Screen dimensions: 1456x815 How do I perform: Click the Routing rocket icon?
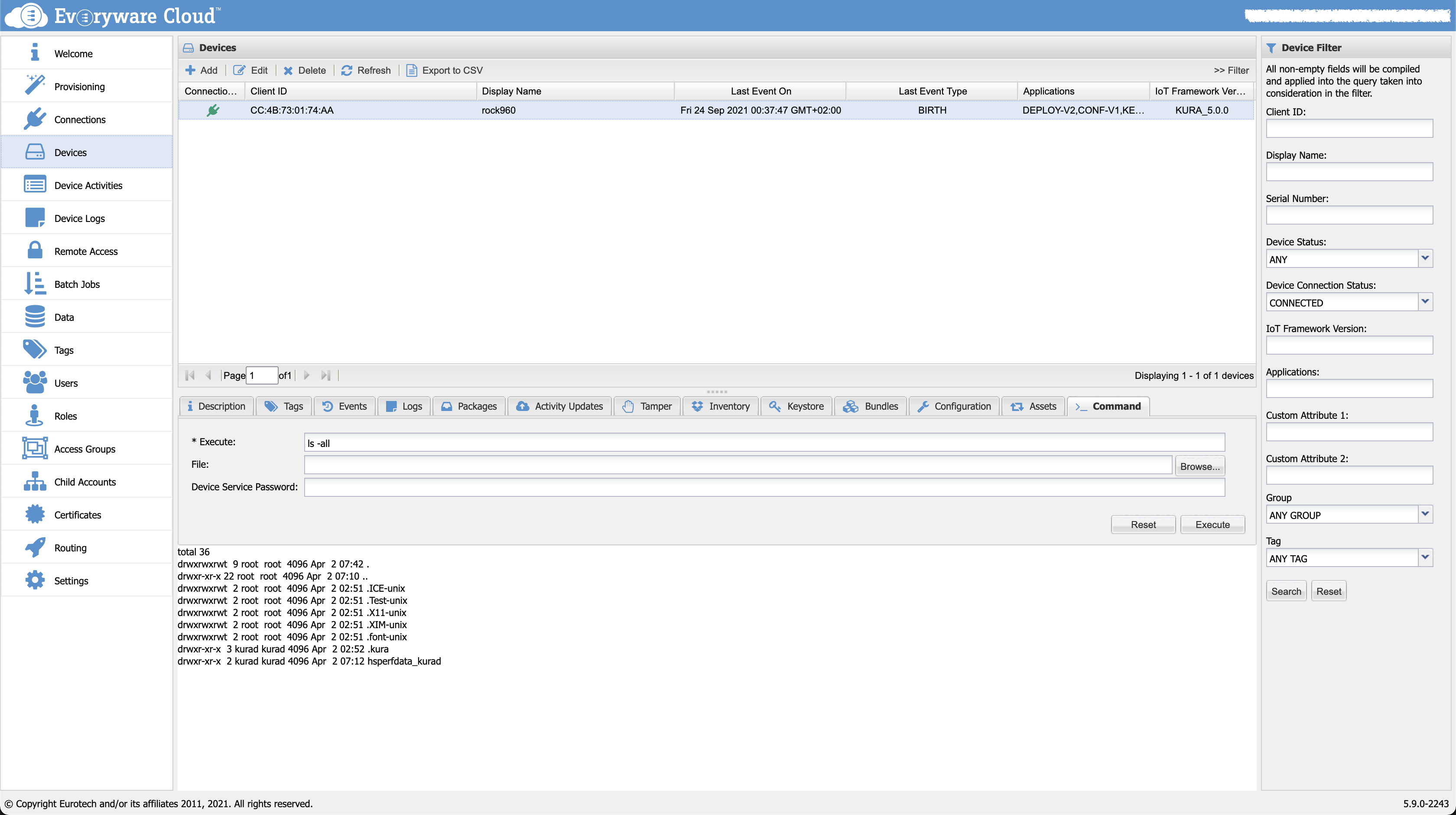pos(35,547)
